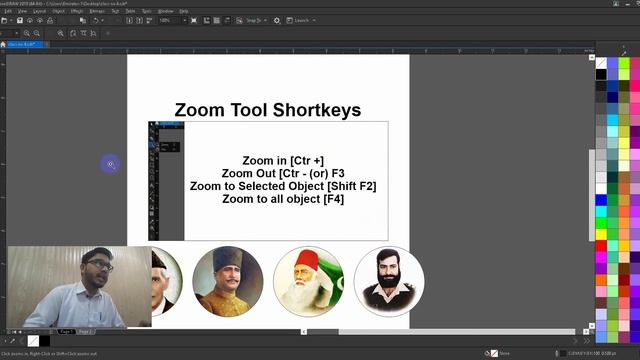This screenshot has width=640, height=360.
Task: Open the Object menu
Action: (x=58, y=11)
